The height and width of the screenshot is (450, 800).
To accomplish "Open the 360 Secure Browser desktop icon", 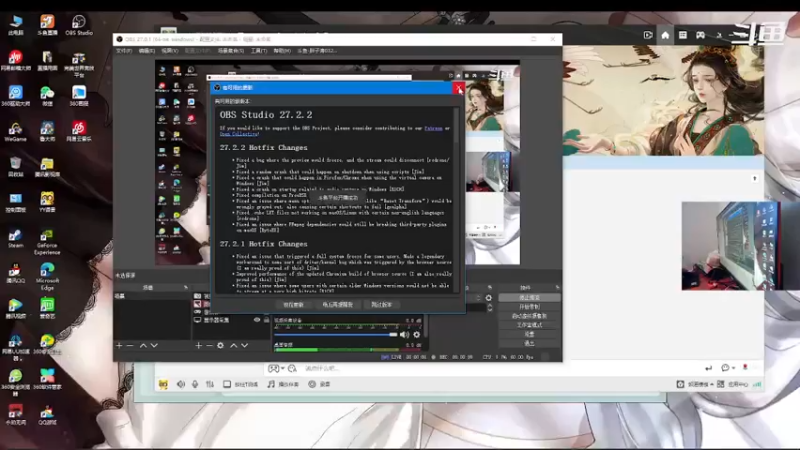I will tap(15, 380).
